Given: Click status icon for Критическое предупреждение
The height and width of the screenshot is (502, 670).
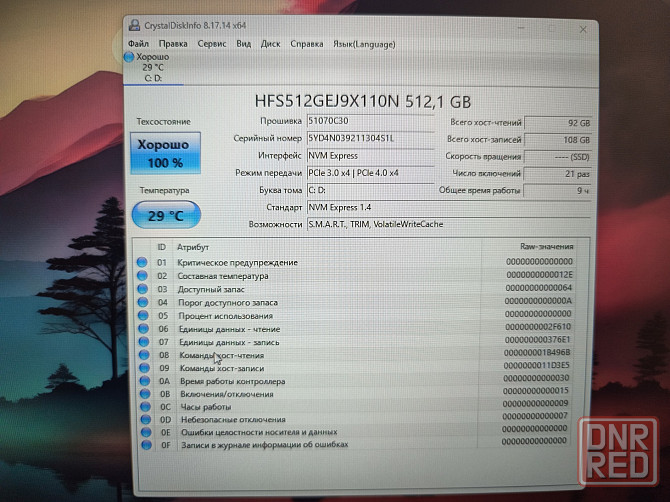Looking at the screenshot, I should (142, 262).
